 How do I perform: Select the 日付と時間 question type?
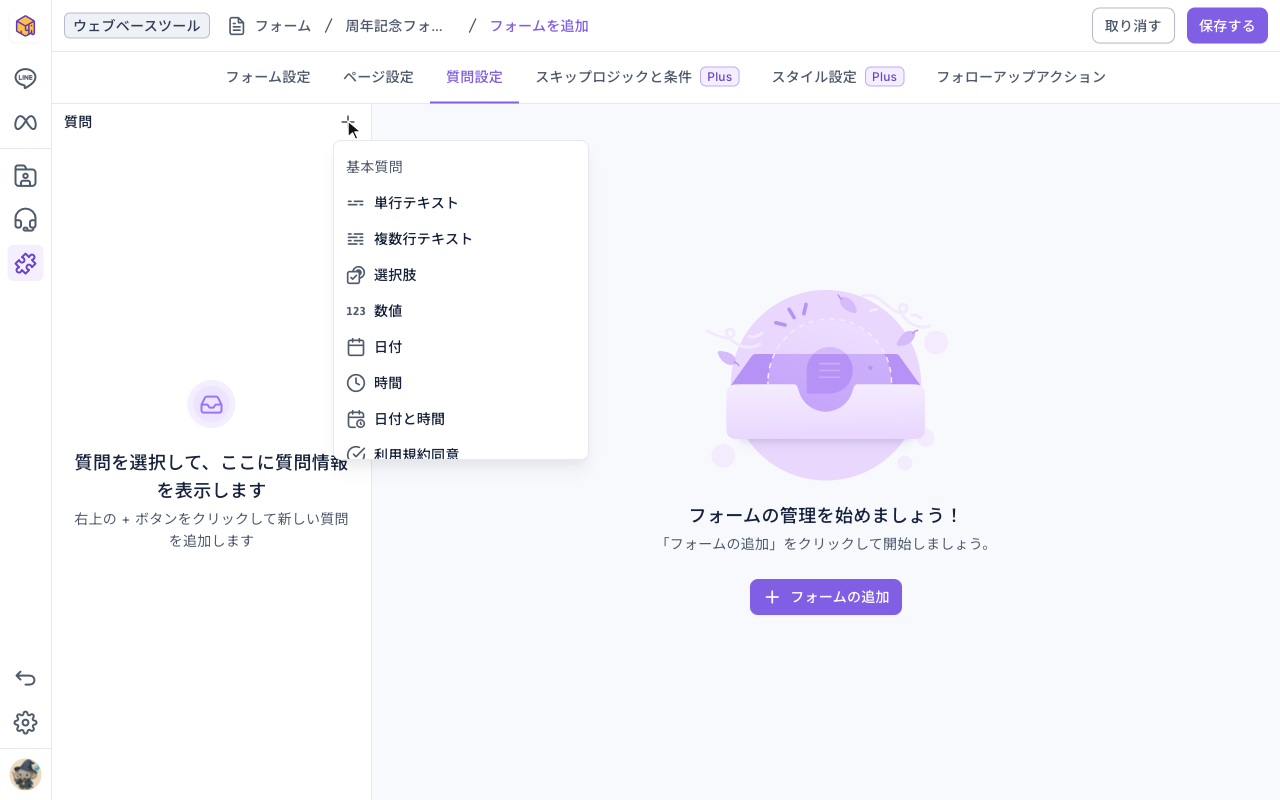pos(461,419)
